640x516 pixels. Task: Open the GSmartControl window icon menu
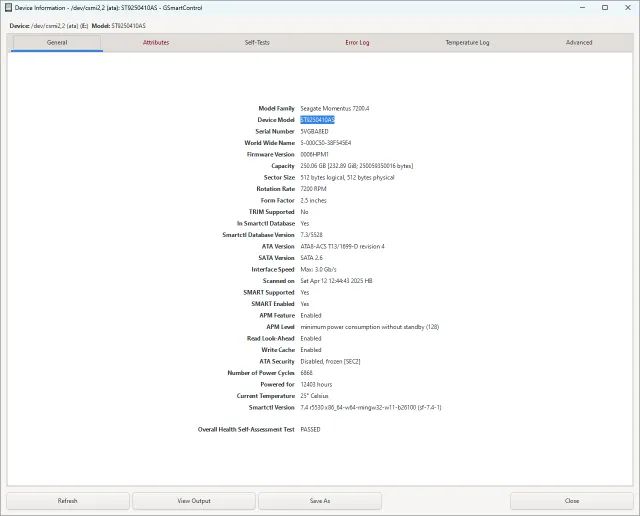pos(8,7)
